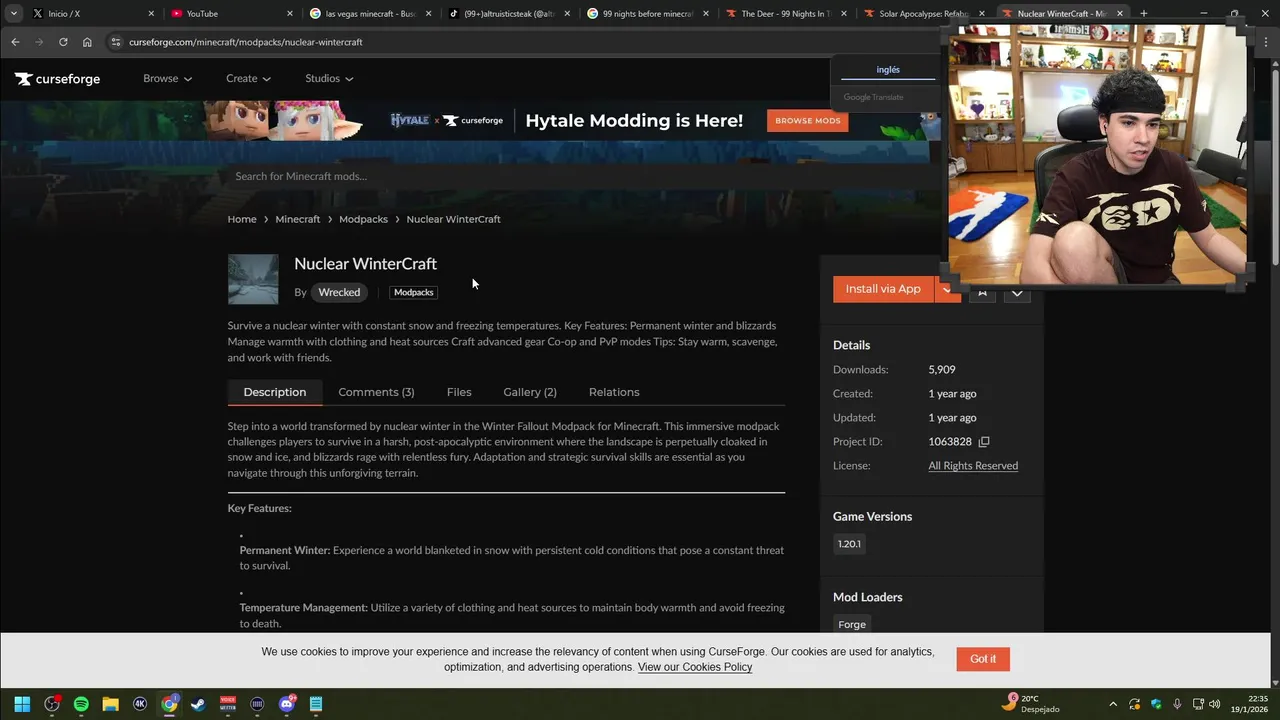This screenshot has height=720, width=1280.
Task: Open the View our Cookies Policy link
Action: [x=695, y=667]
